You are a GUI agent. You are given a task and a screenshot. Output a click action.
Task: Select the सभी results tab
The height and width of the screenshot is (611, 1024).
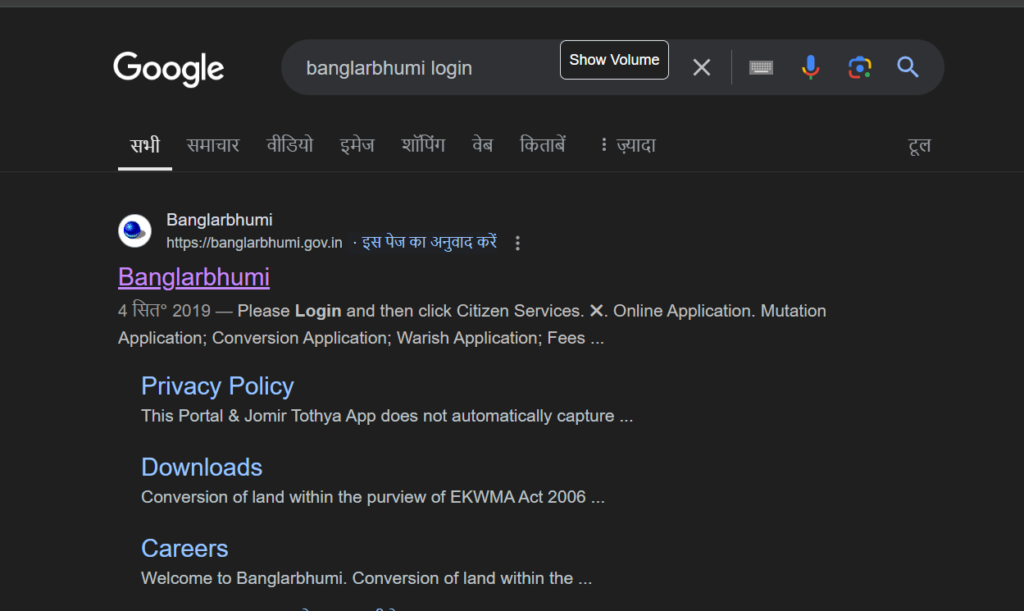pos(145,145)
